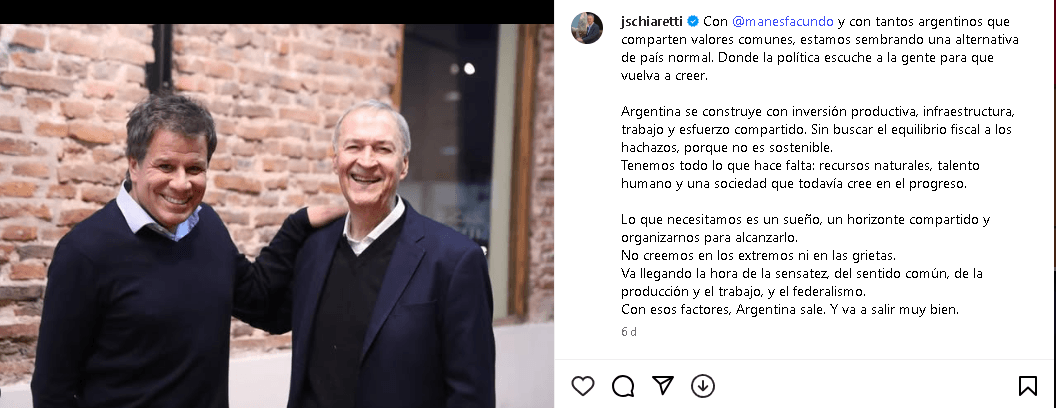The height and width of the screenshot is (408, 1056).
Task: Click the circled download arrow icon
Action: (x=702, y=386)
